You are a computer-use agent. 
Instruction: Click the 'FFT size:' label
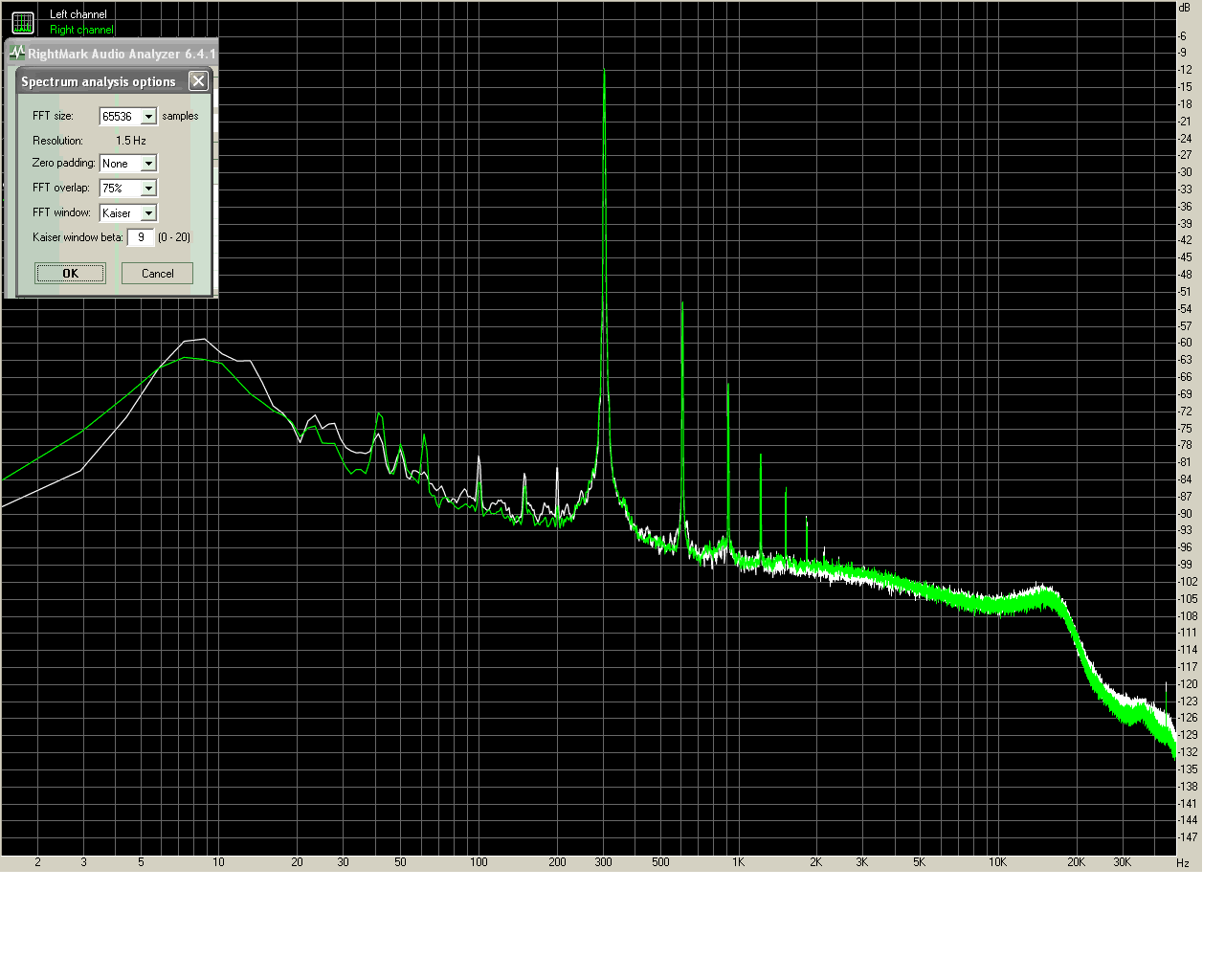(x=53, y=116)
